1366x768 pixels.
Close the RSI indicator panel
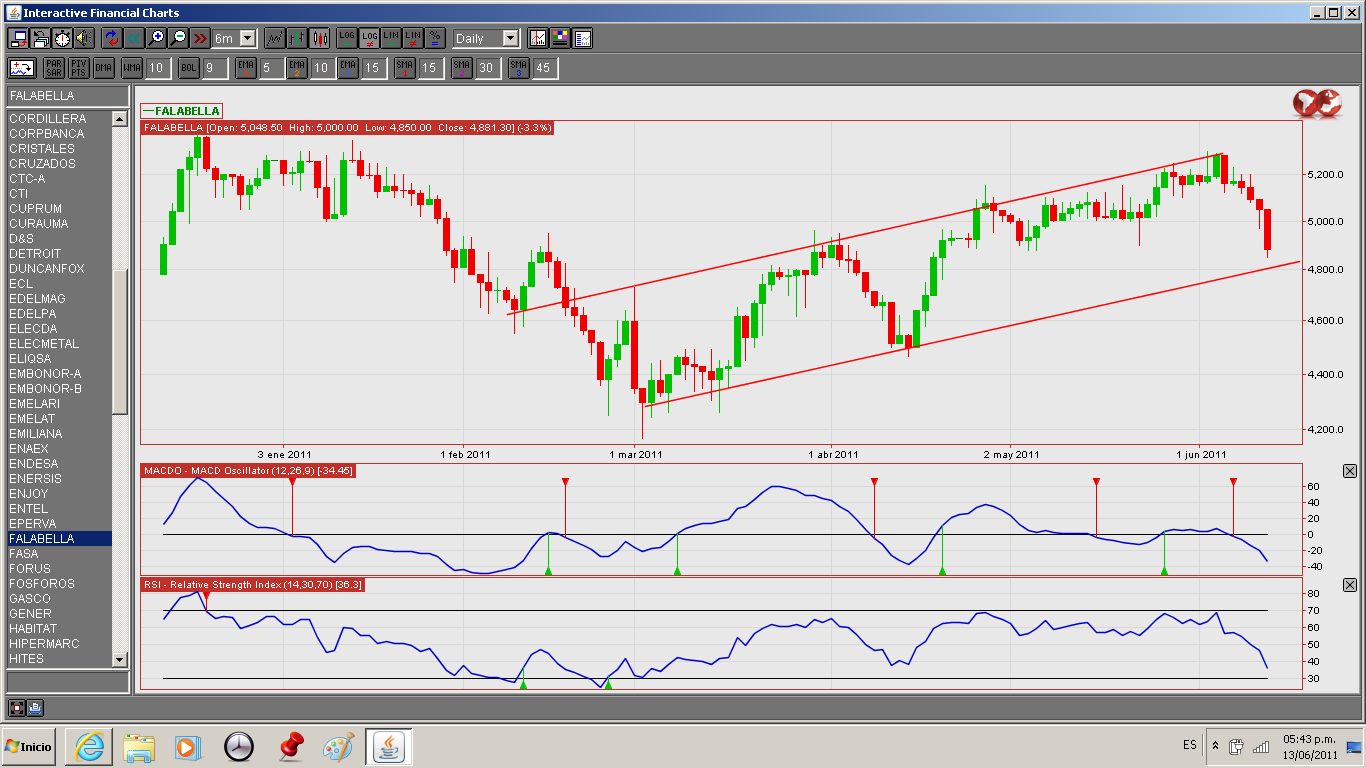tap(1350, 585)
